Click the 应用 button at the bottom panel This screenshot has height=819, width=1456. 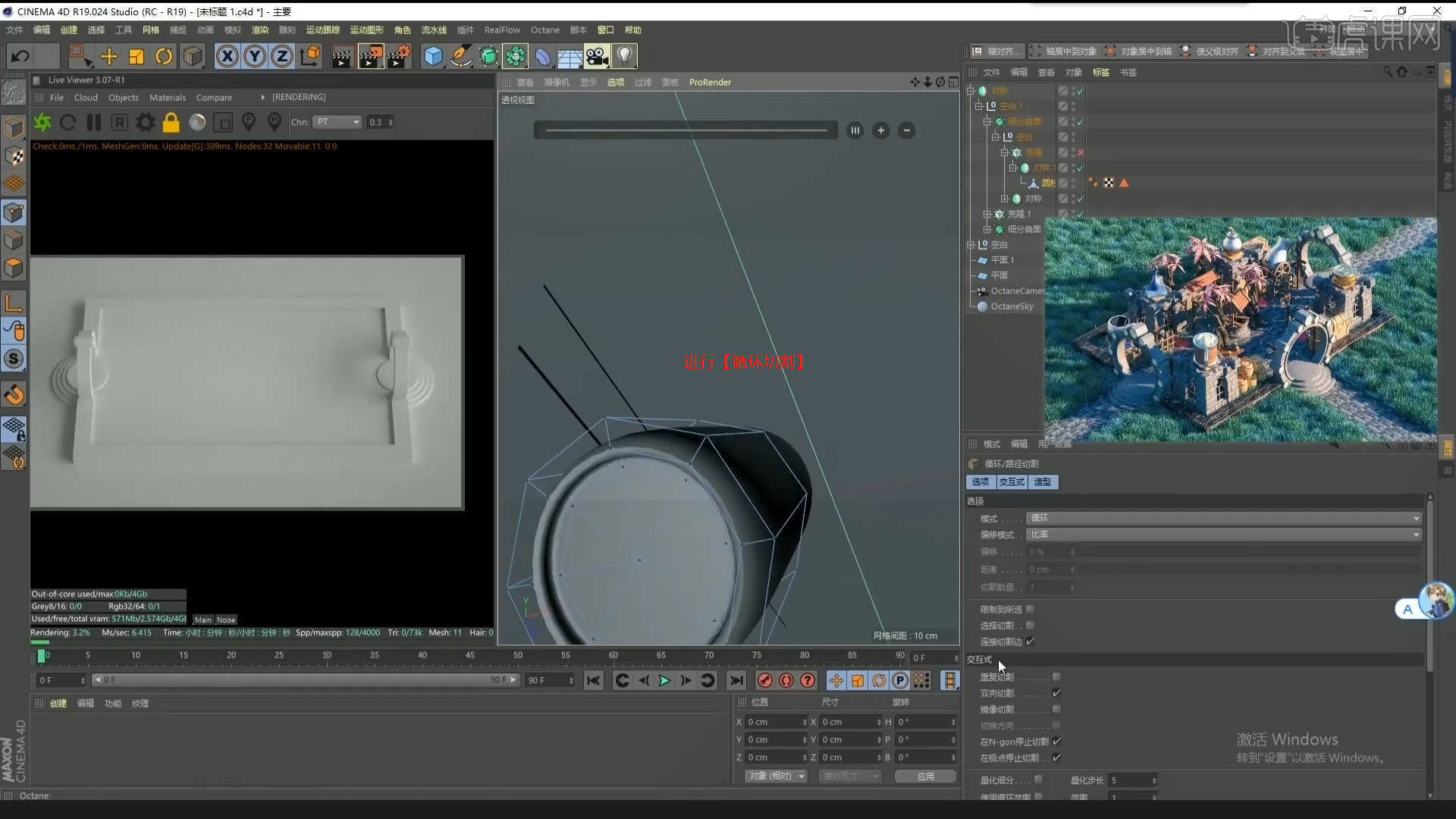click(924, 776)
